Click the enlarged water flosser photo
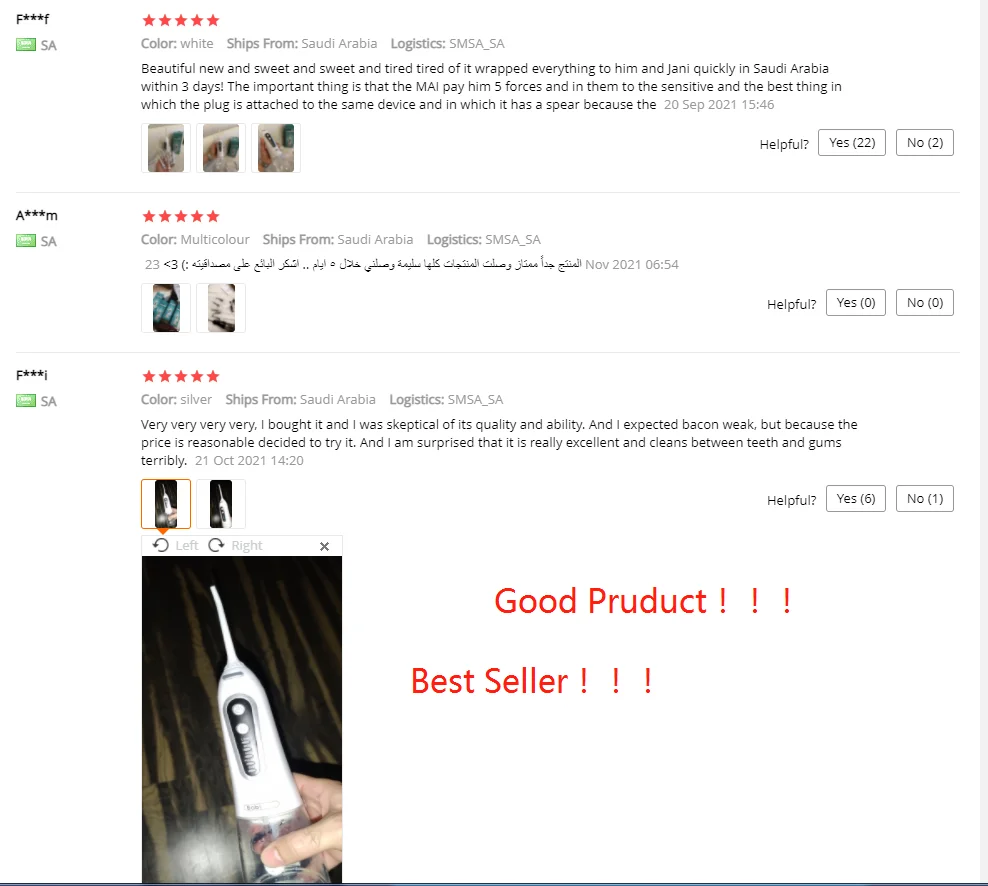Viewport: 988px width, 886px height. coord(242,719)
